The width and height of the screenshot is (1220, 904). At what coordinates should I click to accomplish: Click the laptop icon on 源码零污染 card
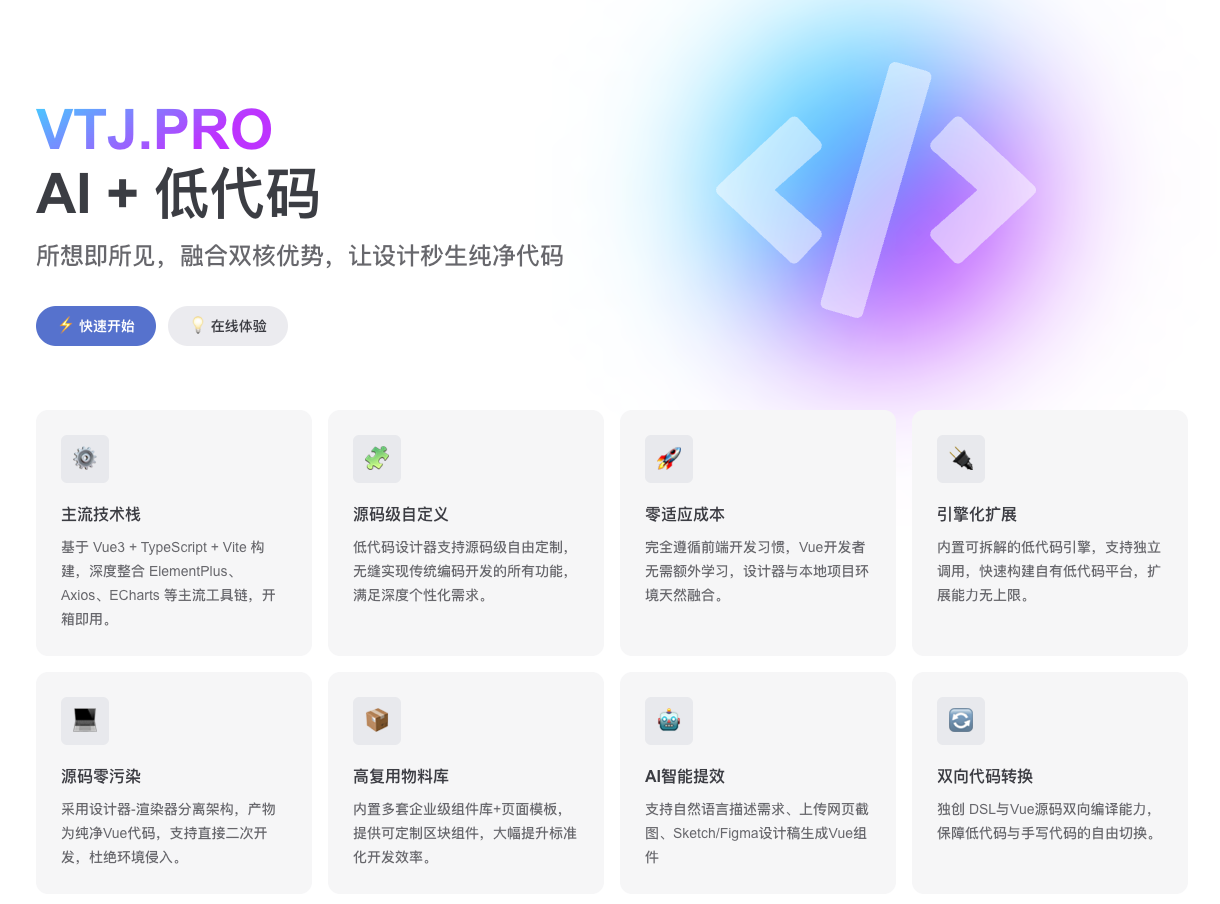pyautogui.click(x=85, y=721)
